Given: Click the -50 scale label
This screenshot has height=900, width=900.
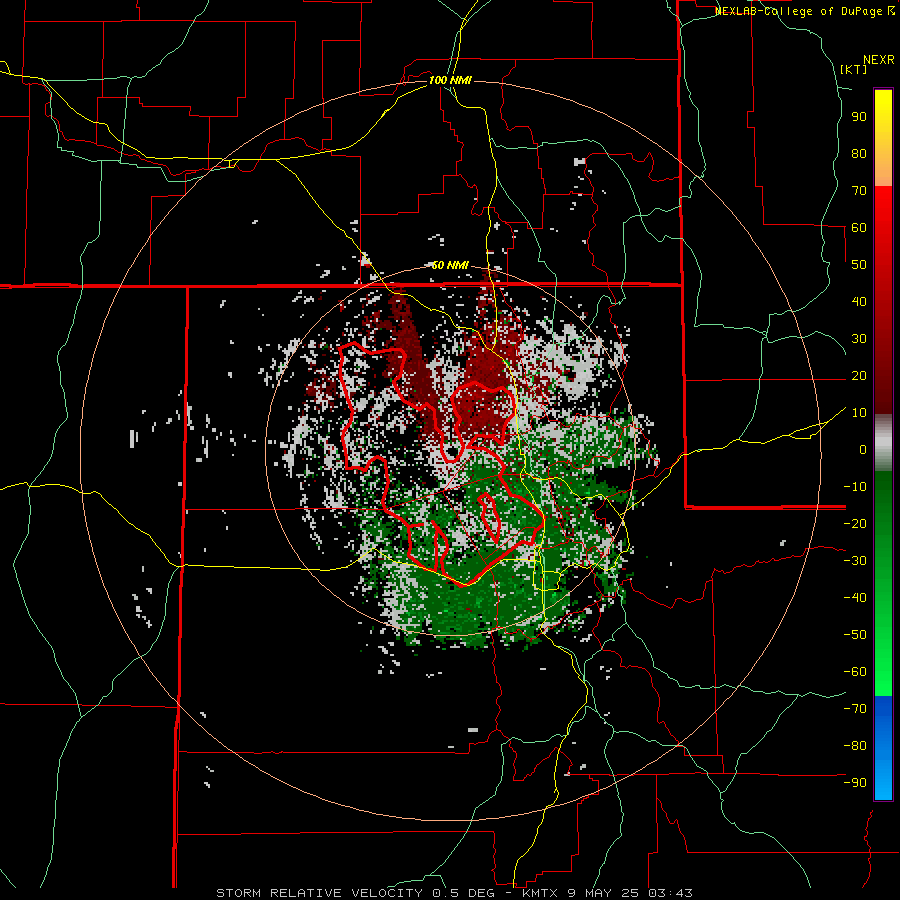Looking at the screenshot, I should point(855,635).
